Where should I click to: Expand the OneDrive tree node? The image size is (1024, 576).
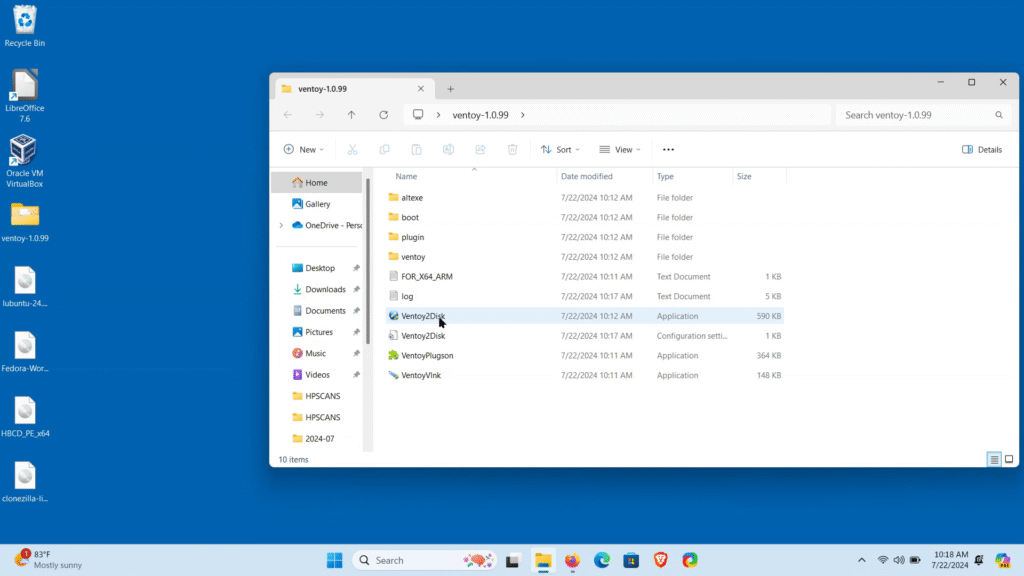point(281,225)
